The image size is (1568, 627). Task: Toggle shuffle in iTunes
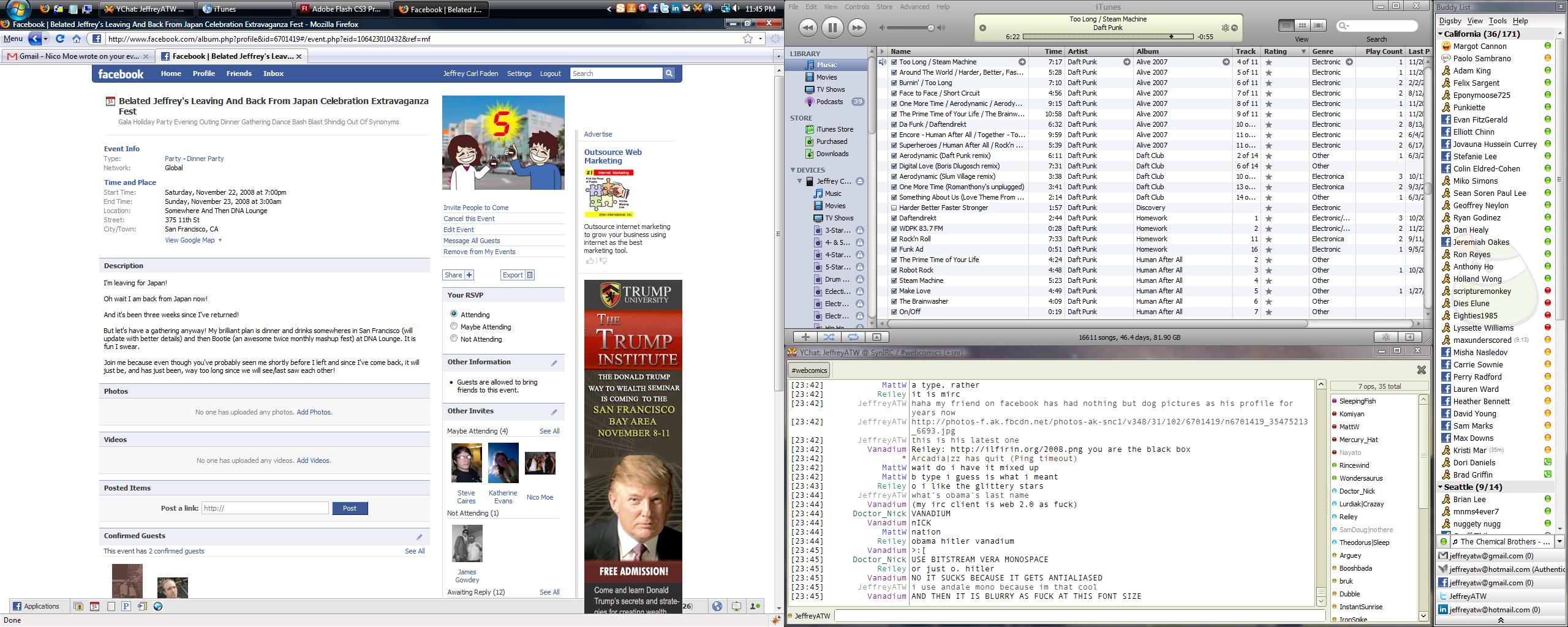tap(829, 337)
